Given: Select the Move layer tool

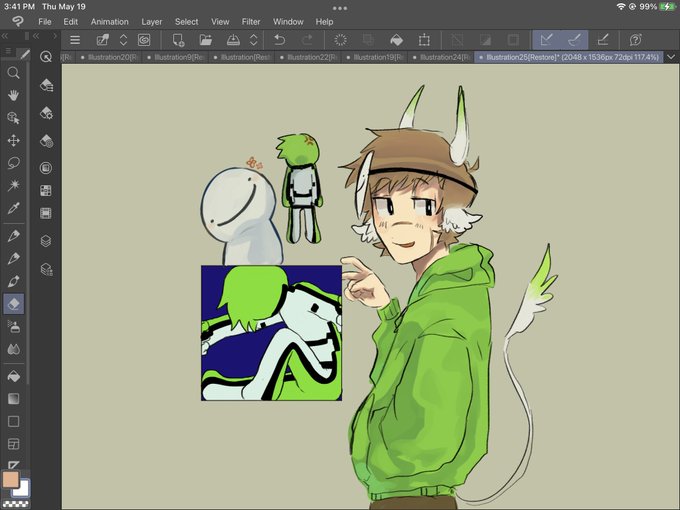Looking at the screenshot, I should 13,140.
